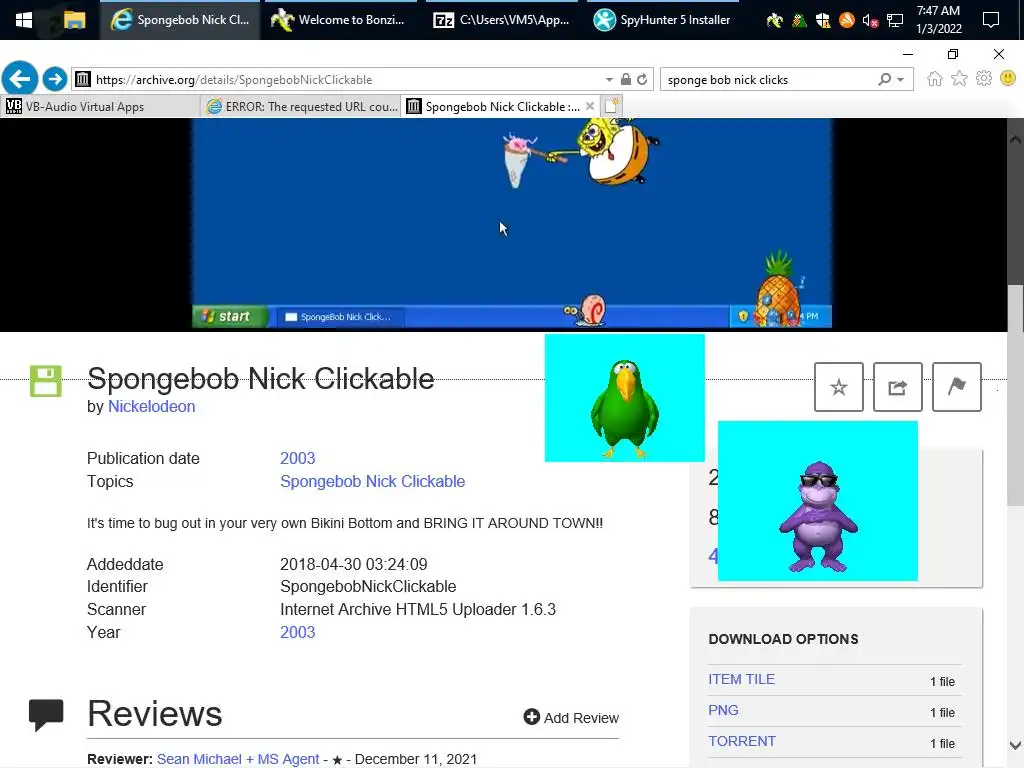Open IE Tools gear icon

pos(984,79)
